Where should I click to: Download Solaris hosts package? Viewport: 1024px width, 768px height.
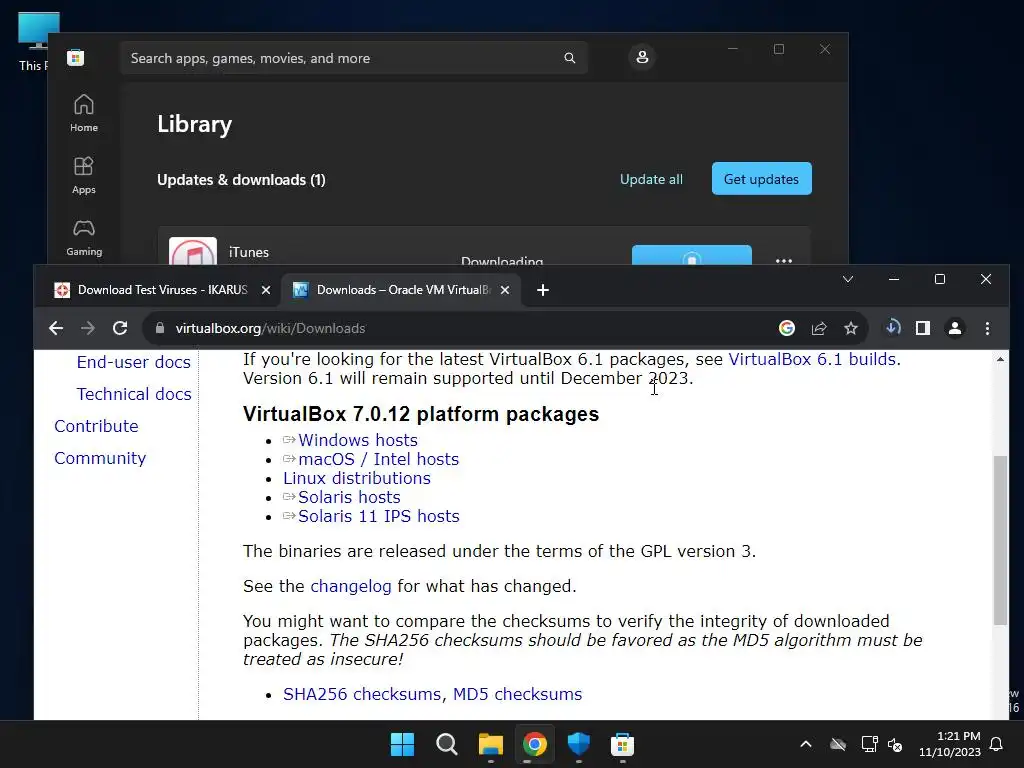point(349,497)
